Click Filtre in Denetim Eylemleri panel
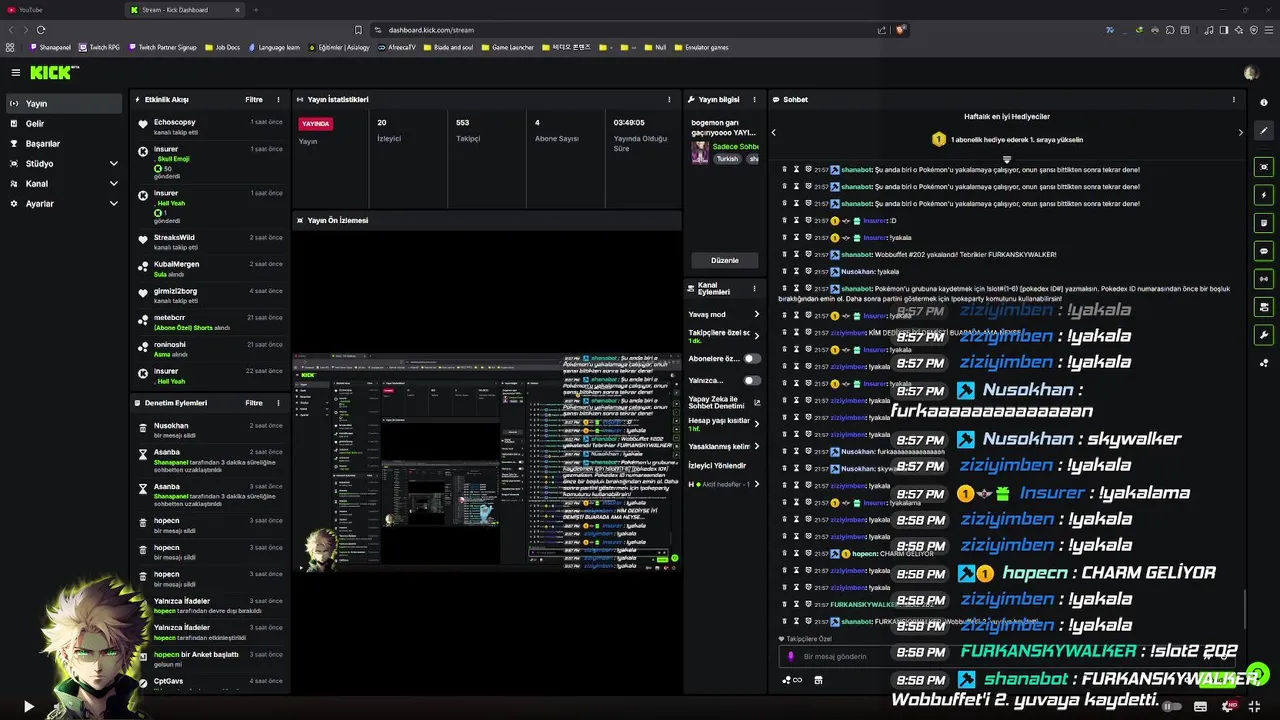Image resolution: width=1280 pixels, height=720 pixels. 254,403
